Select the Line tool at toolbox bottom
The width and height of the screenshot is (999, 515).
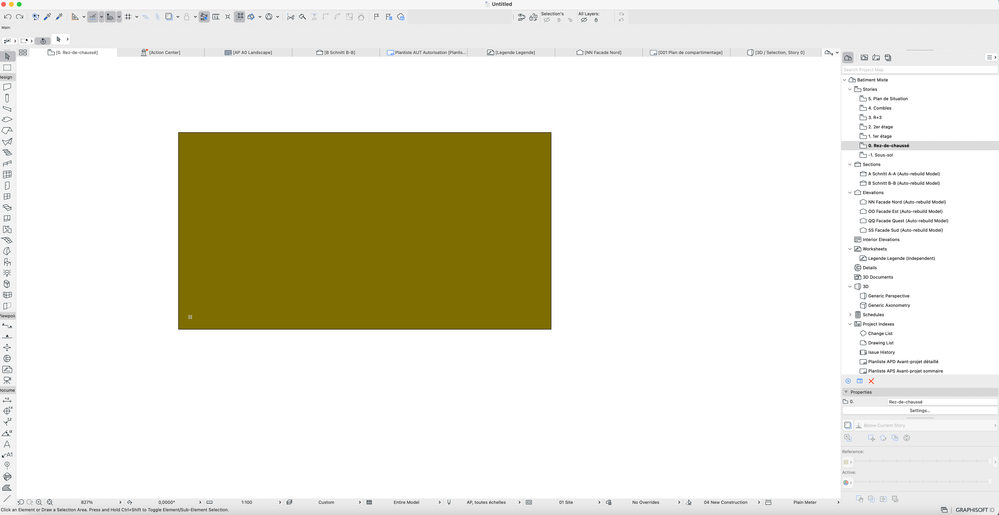7,498
